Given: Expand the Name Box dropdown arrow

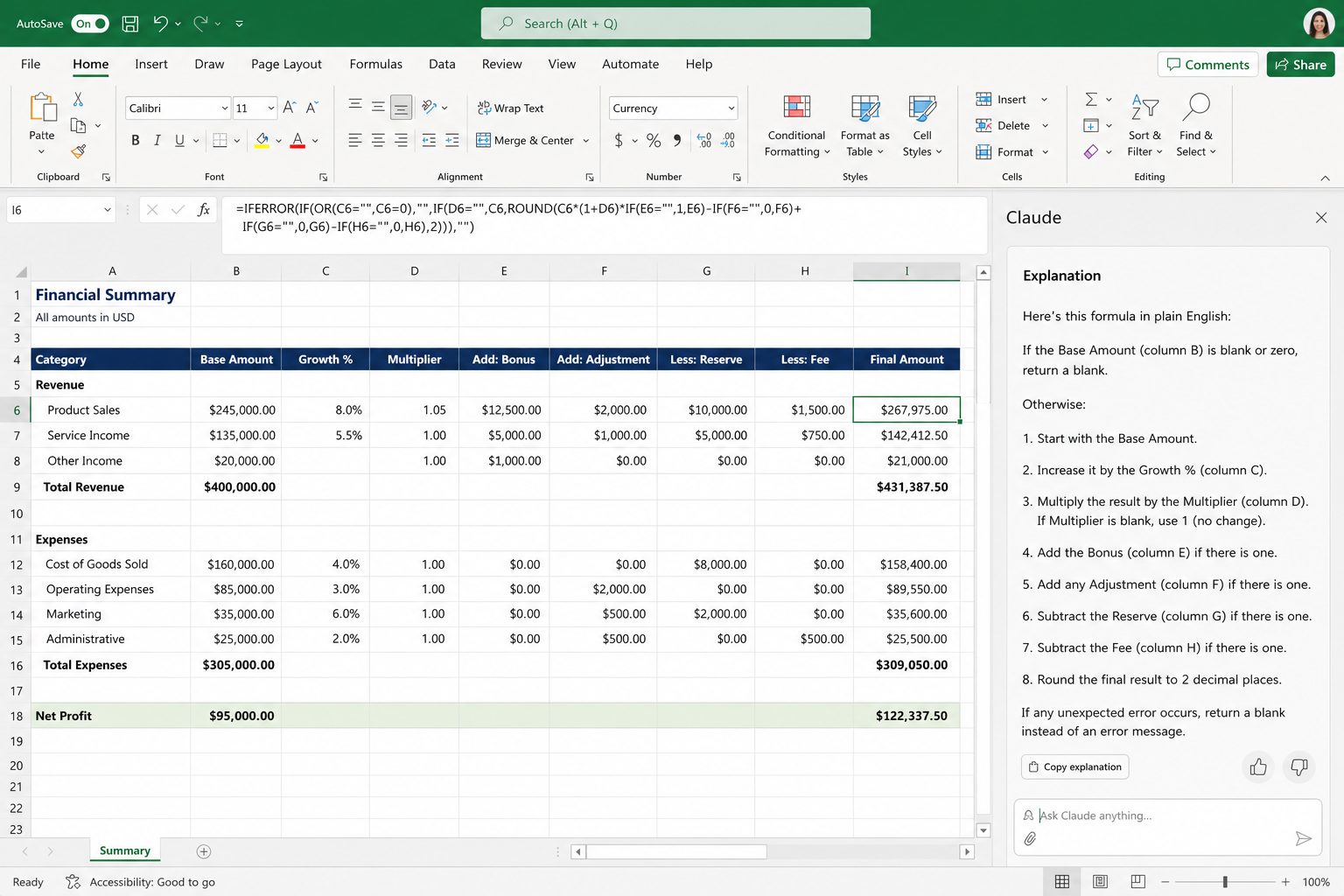Looking at the screenshot, I should (108, 210).
